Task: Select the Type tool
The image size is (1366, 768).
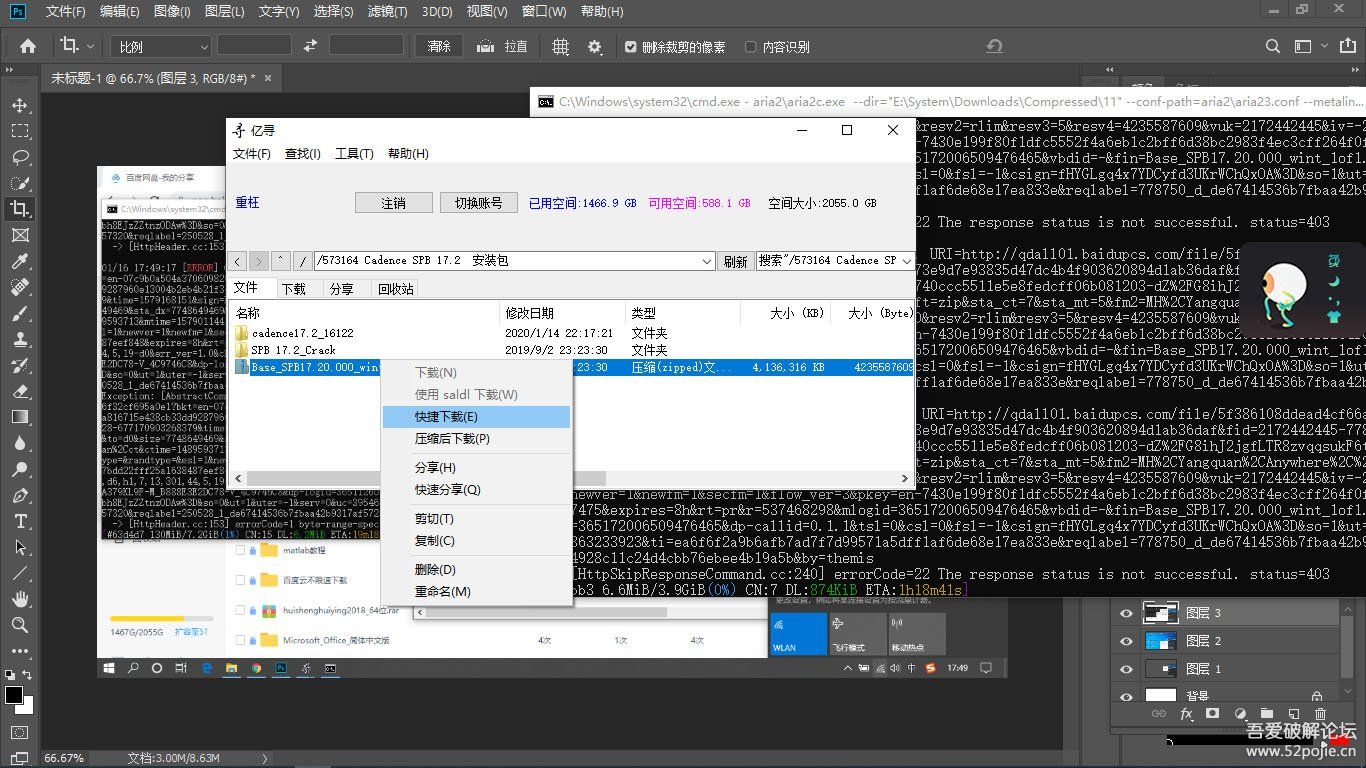Action: click(20, 521)
